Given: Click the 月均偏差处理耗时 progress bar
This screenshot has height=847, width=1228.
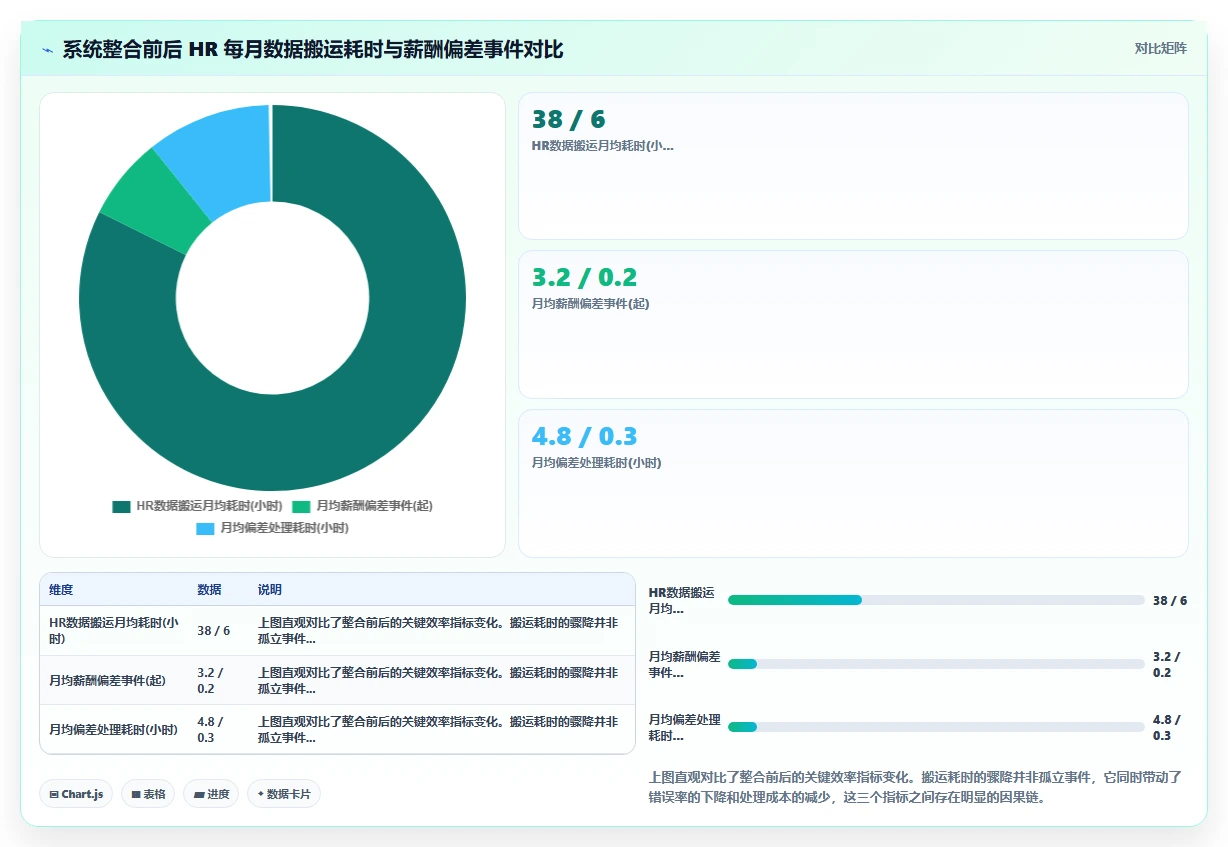Looking at the screenshot, I should tap(936, 727).
